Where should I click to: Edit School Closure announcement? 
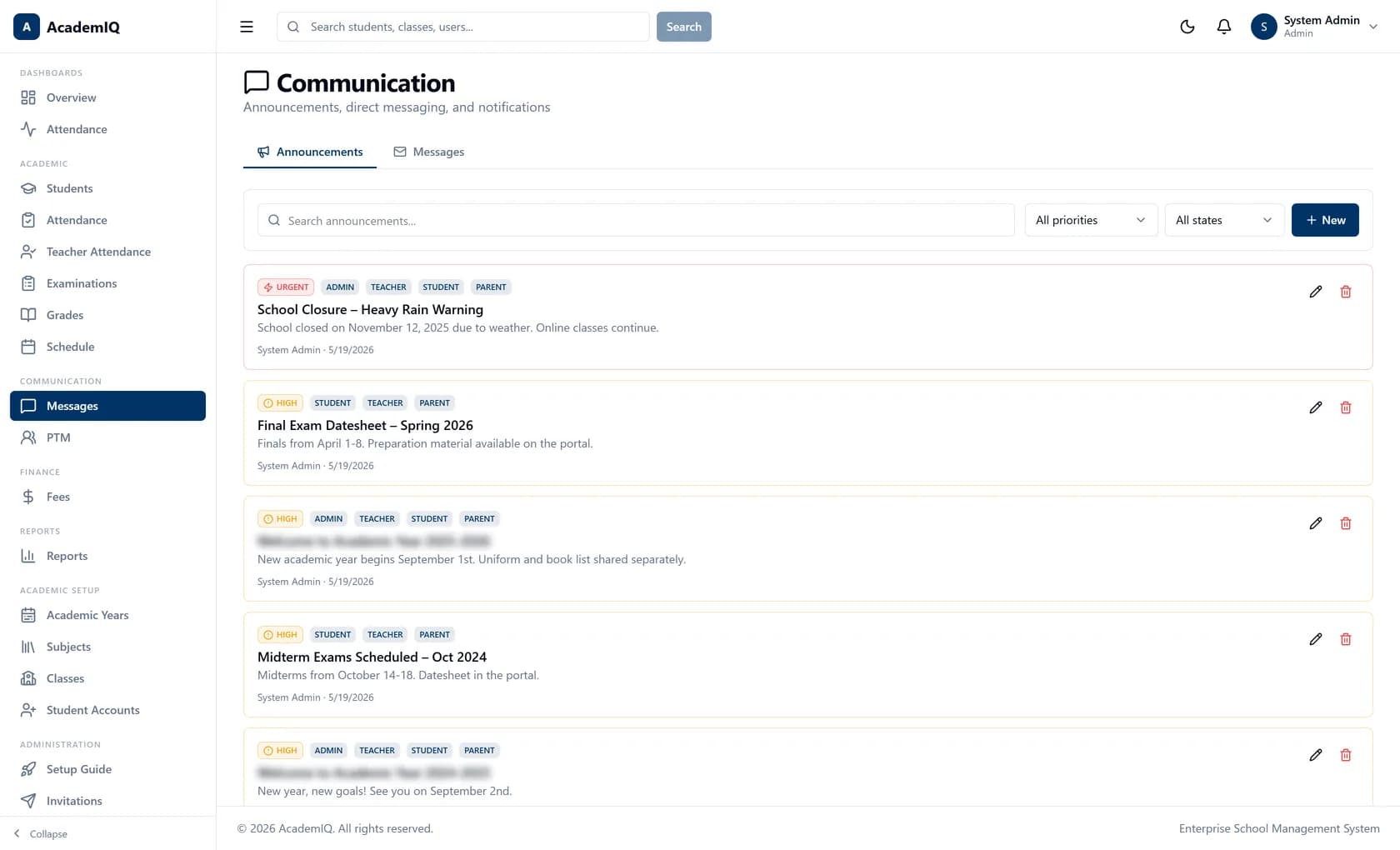(1316, 292)
